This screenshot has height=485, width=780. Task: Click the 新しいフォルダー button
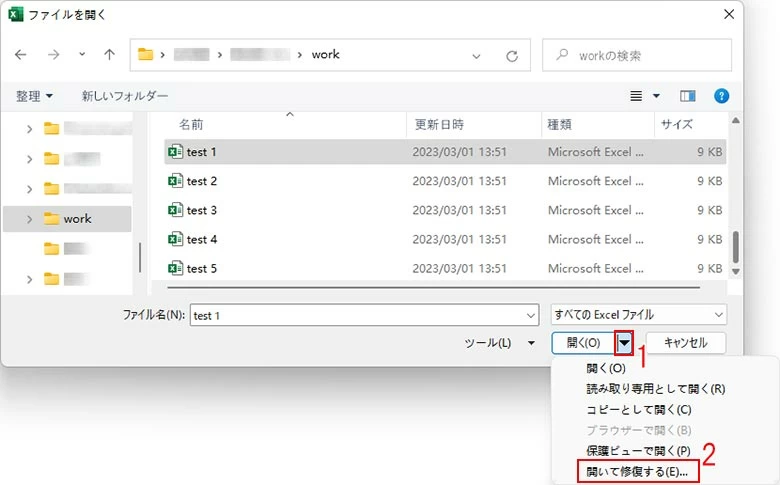coord(124,96)
